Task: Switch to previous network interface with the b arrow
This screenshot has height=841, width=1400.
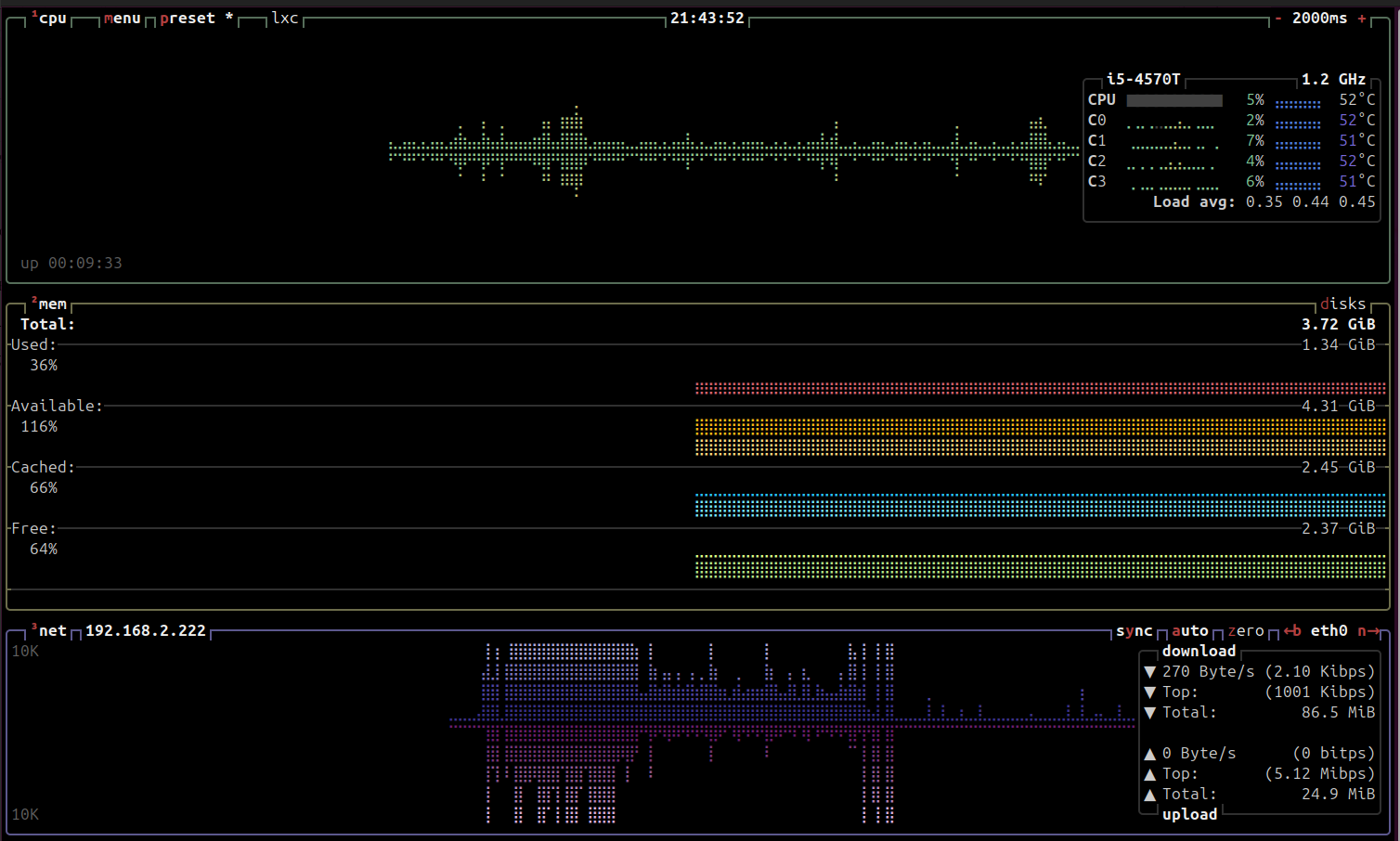Action: (x=1292, y=631)
